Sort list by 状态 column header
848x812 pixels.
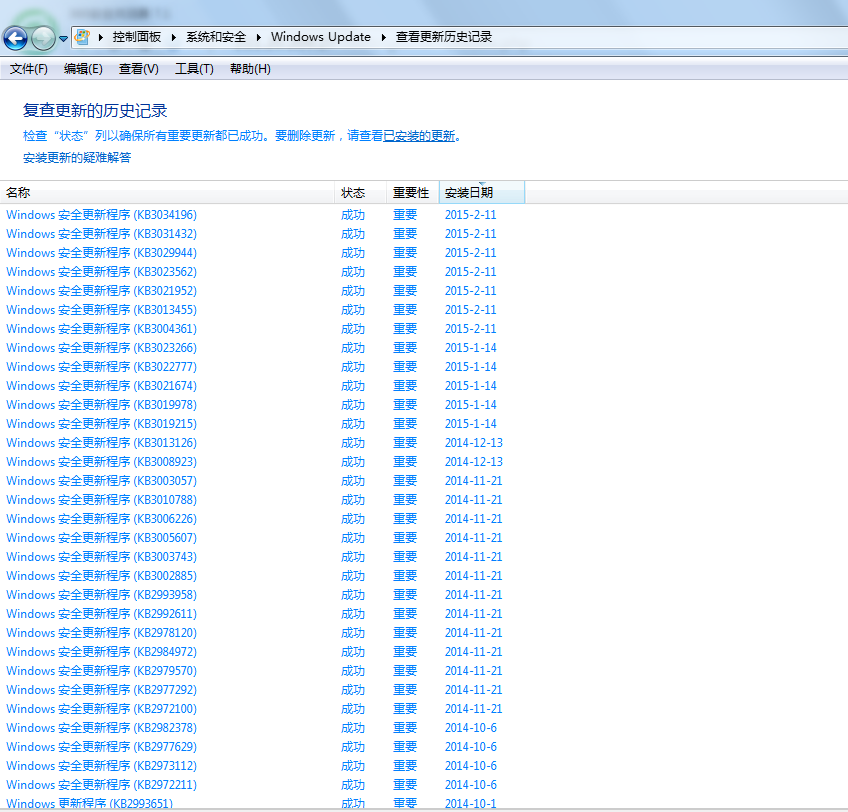coord(353,193)
